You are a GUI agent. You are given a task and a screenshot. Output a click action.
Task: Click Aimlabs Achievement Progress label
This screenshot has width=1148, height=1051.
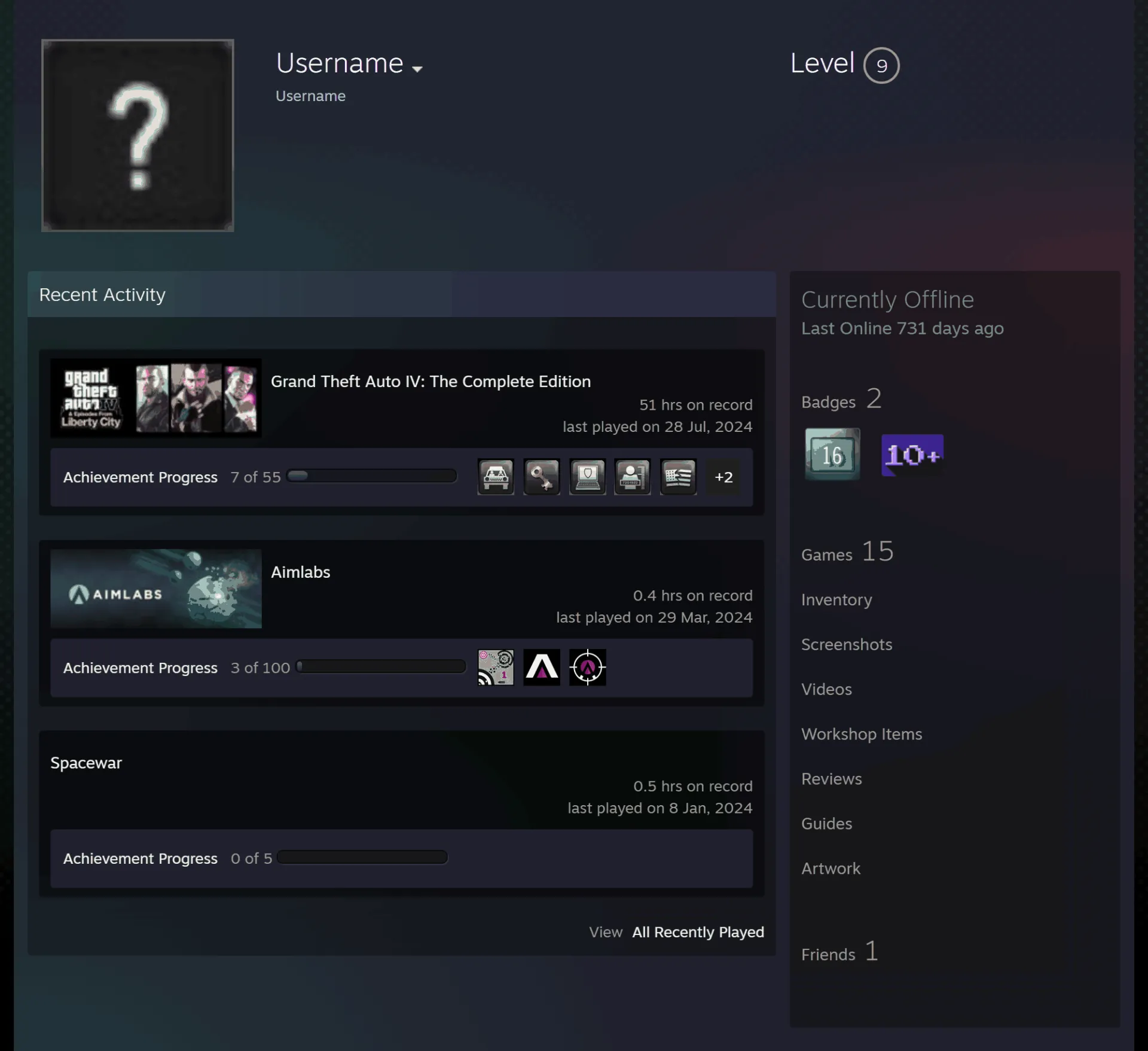(x=141, y=668)
